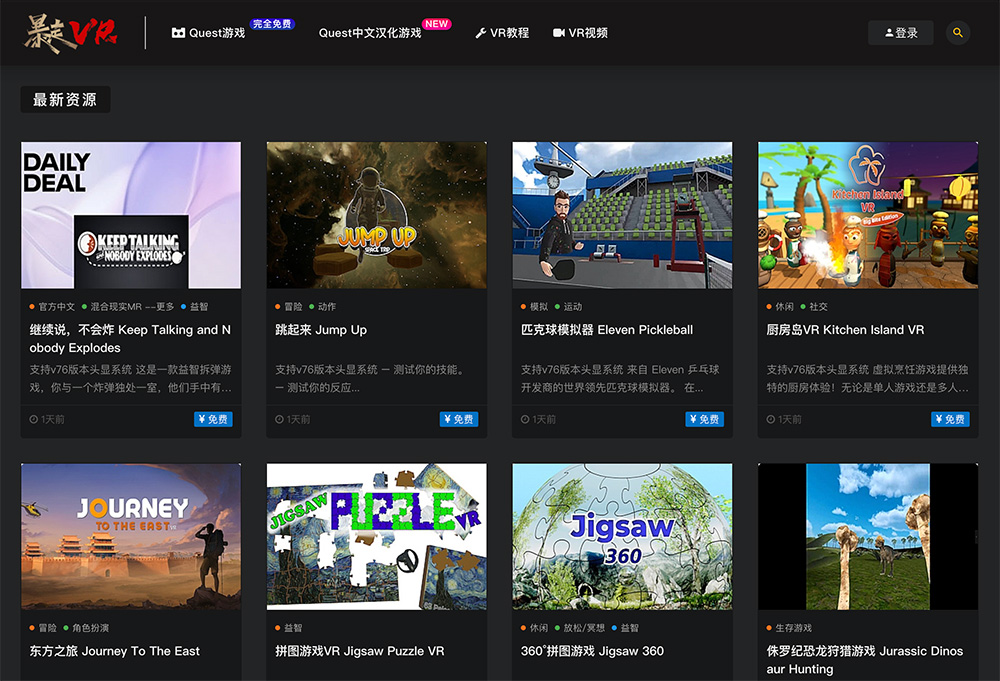The height and width of the screenshot is (681, 1000).
Task: Click the ¥免费 badge on Jump Up card
Action: [459, 419]
